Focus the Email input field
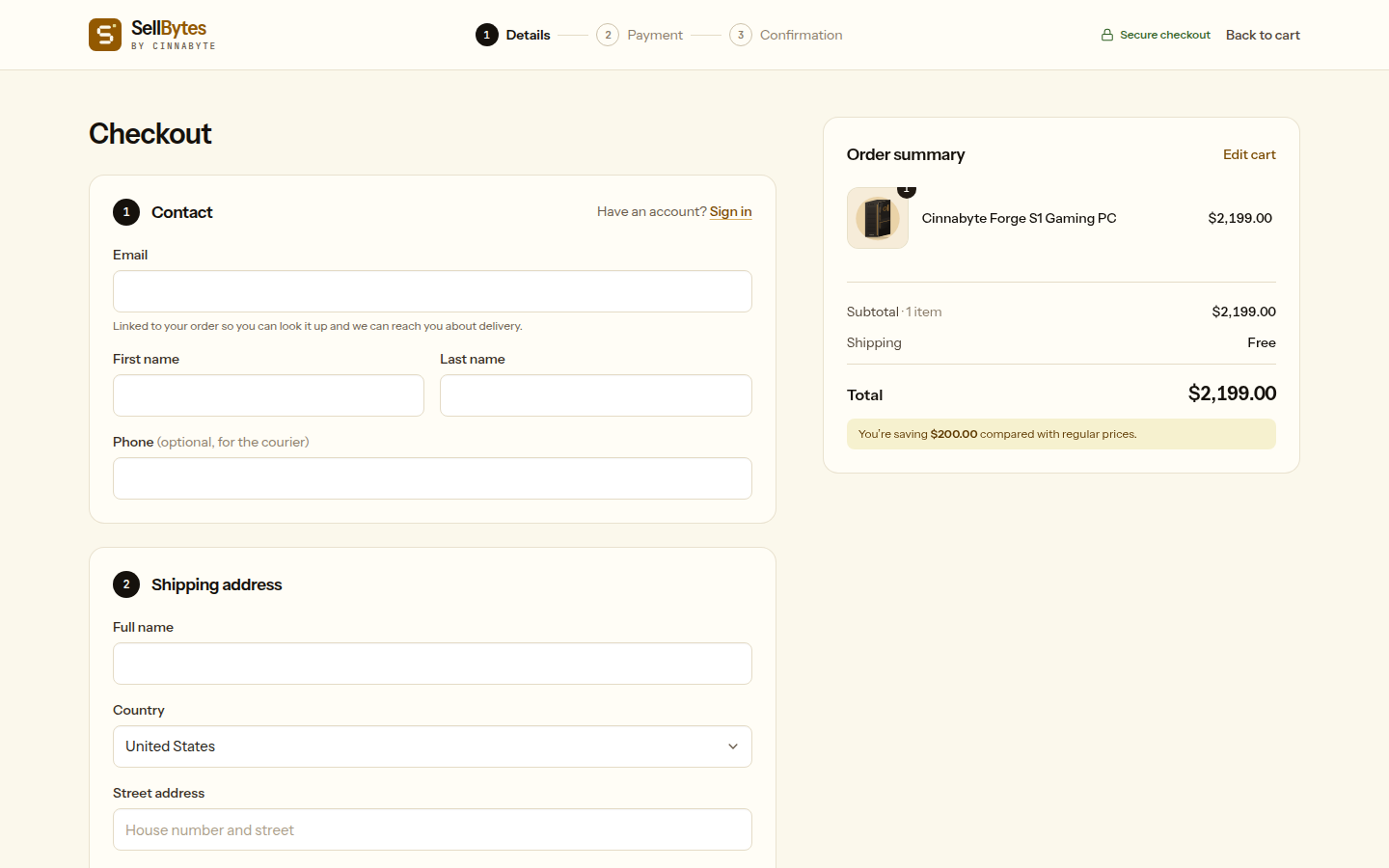The image size is (1389, 868). click(432, 291)
